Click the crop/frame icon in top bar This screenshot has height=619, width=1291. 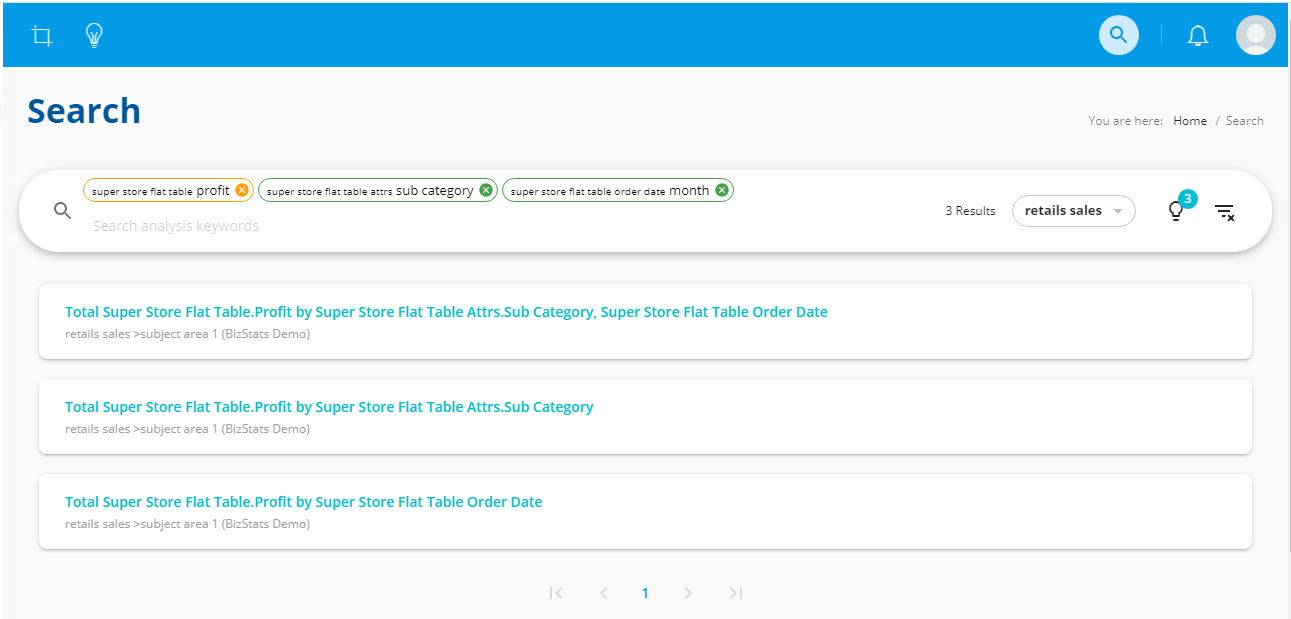point(42,36)
